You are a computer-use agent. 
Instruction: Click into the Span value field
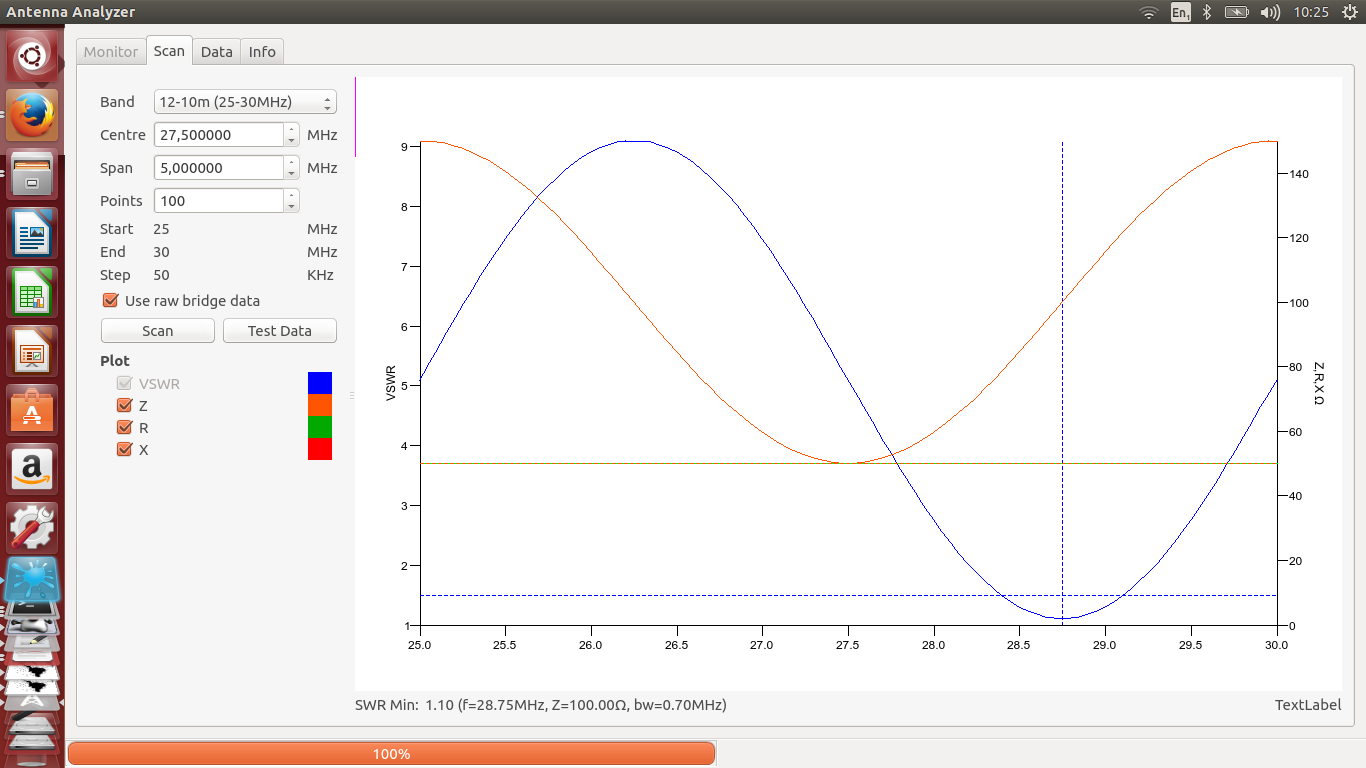pos(219,168)
